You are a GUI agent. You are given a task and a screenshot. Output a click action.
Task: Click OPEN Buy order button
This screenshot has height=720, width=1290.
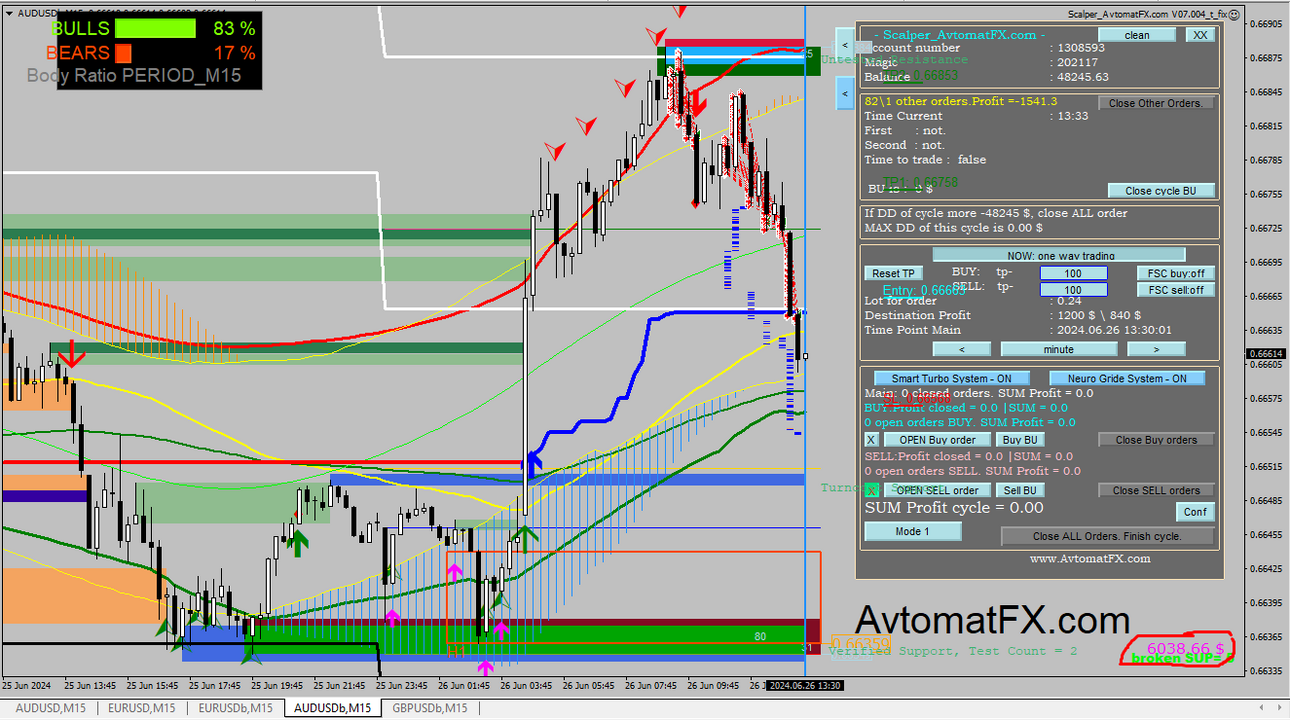pyautogui.click(x=937, y=440)
